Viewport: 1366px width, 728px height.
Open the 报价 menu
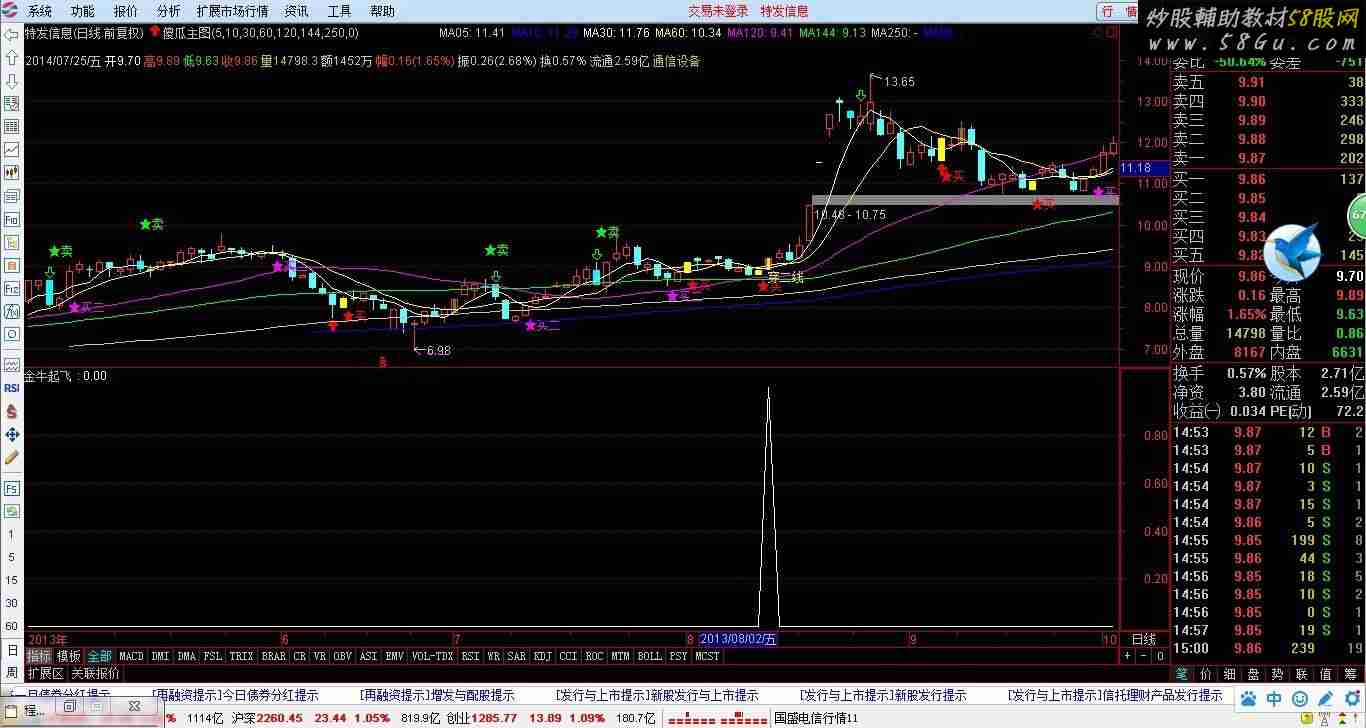point(126,11)
